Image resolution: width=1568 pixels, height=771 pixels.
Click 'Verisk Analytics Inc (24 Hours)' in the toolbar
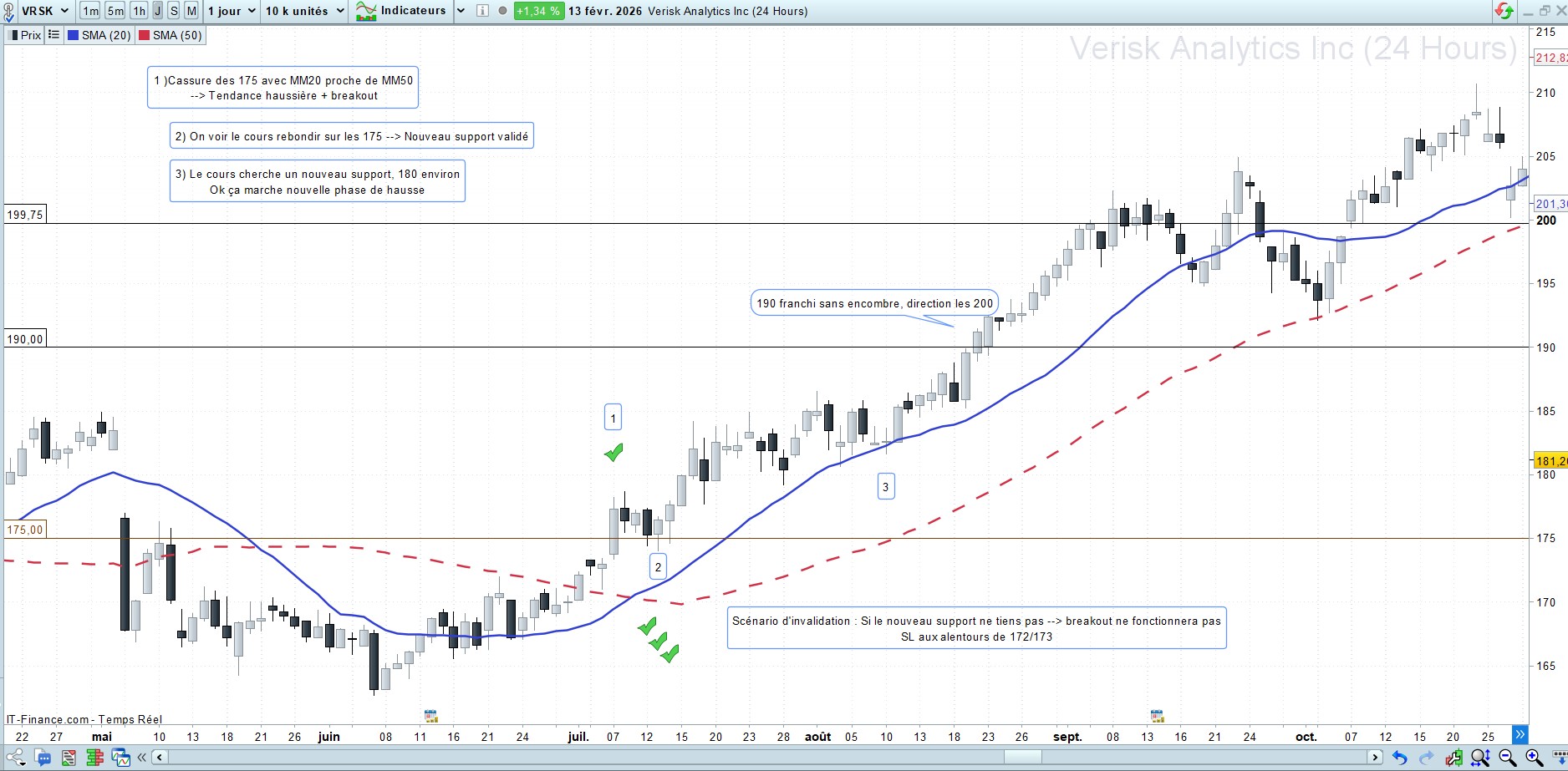728,11
